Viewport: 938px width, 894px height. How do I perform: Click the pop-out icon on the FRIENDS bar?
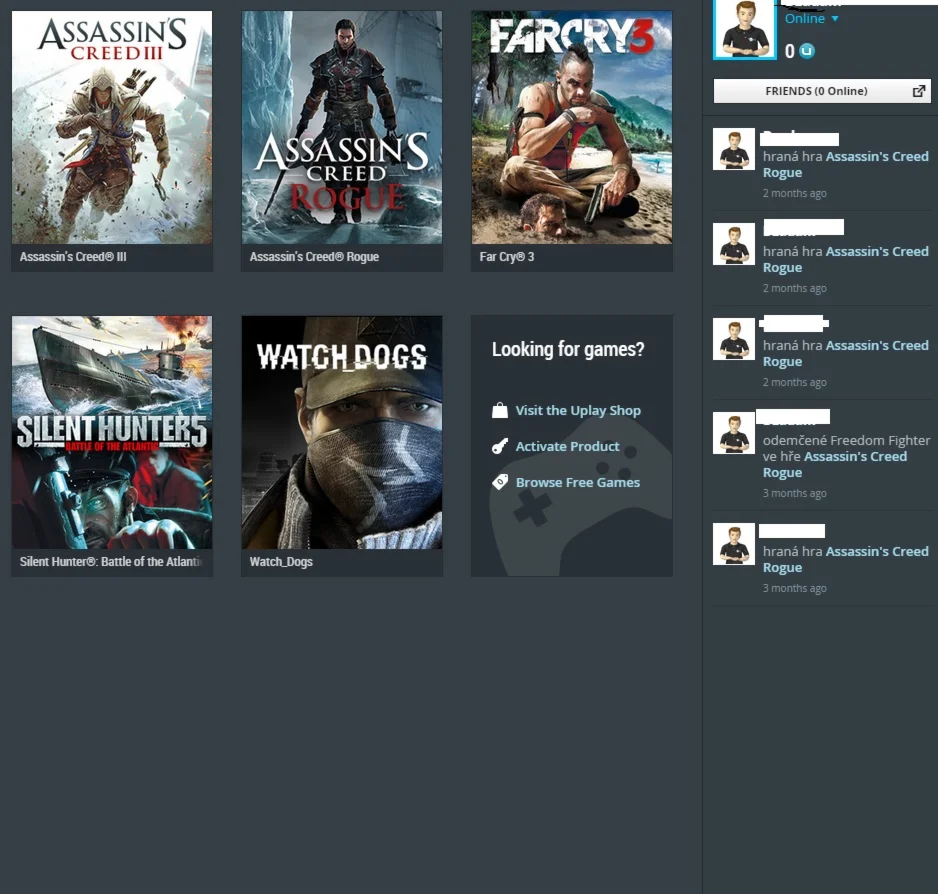(x=918, y=90)
